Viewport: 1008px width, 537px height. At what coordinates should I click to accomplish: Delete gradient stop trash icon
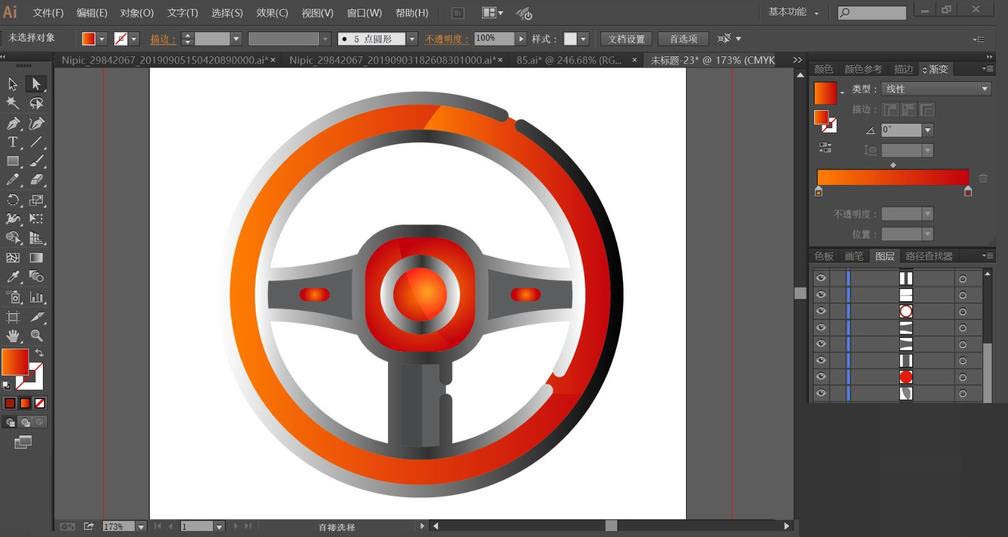coord(984,178)
